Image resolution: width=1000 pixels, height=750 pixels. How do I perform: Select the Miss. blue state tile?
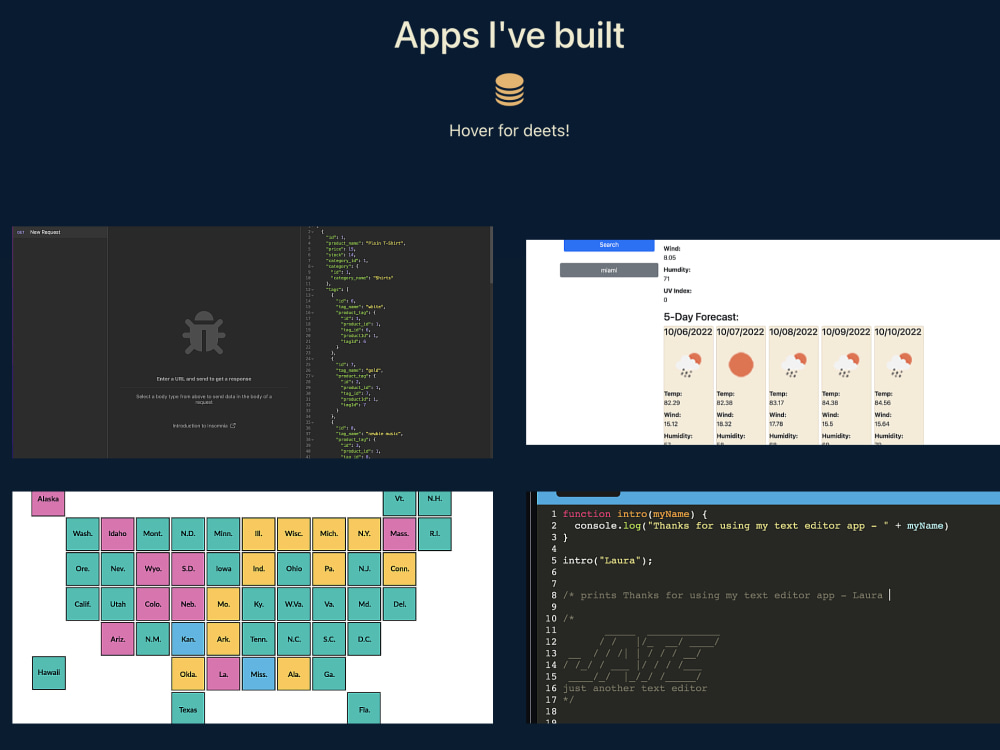tap(258, 674)
